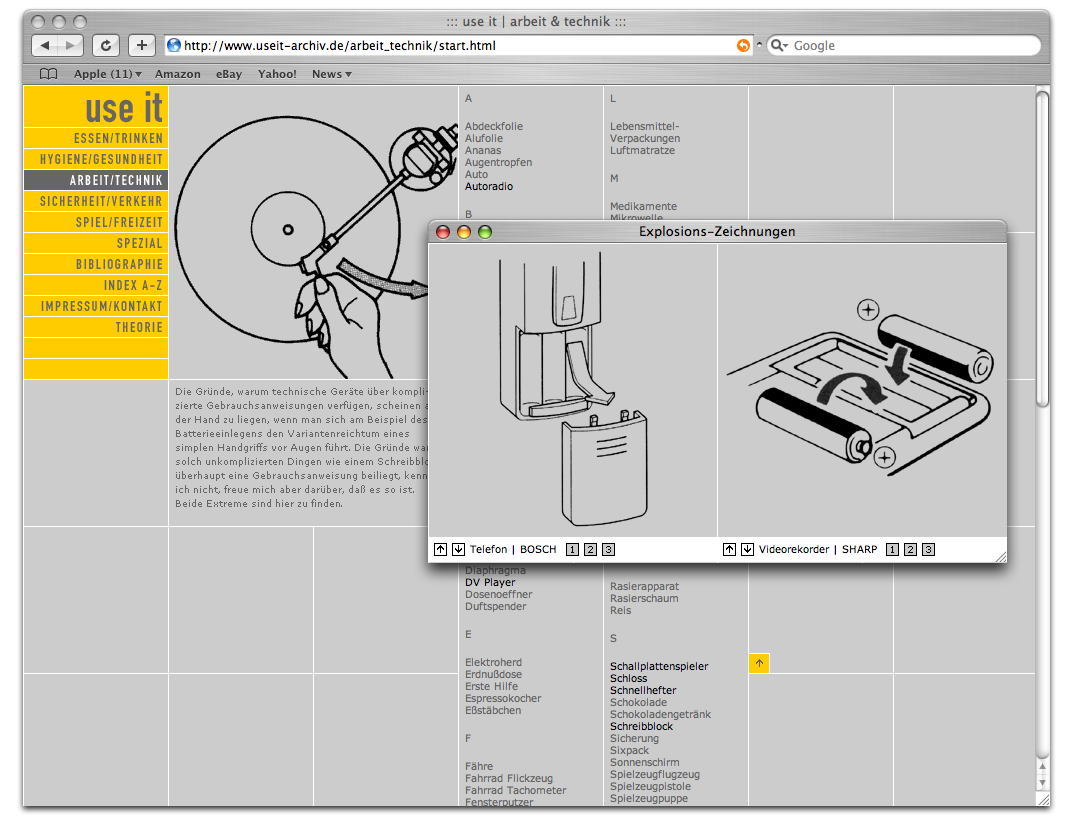This screenshot has height=823, width=1069.
Task: Click the Safari window resize corner
Action: click(1043, 800)
